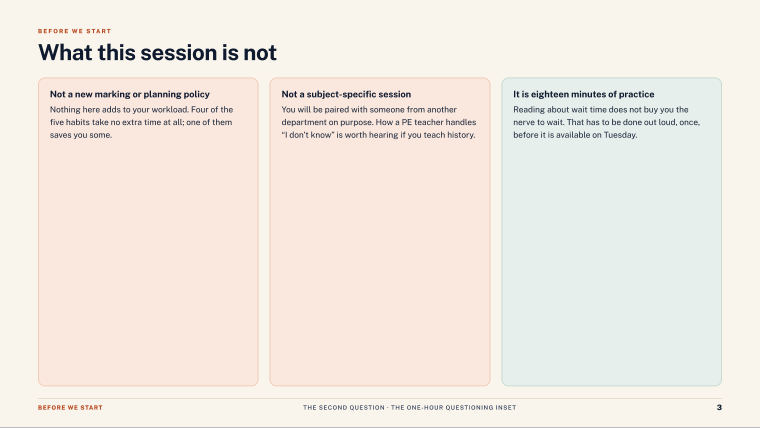Click the text 'saves you some.'

pyautogui.click(x=81, y=135)
